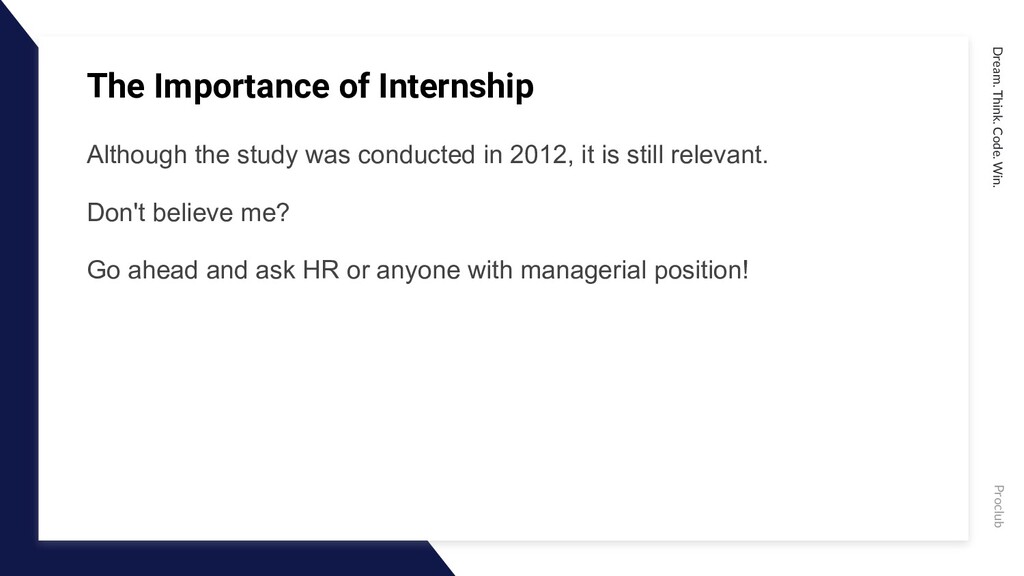Screen dimensions: 1024x576
Task: Select the 'Go ahead and ask HR' line
Action: pyautogui.click(x=418, y=270)
